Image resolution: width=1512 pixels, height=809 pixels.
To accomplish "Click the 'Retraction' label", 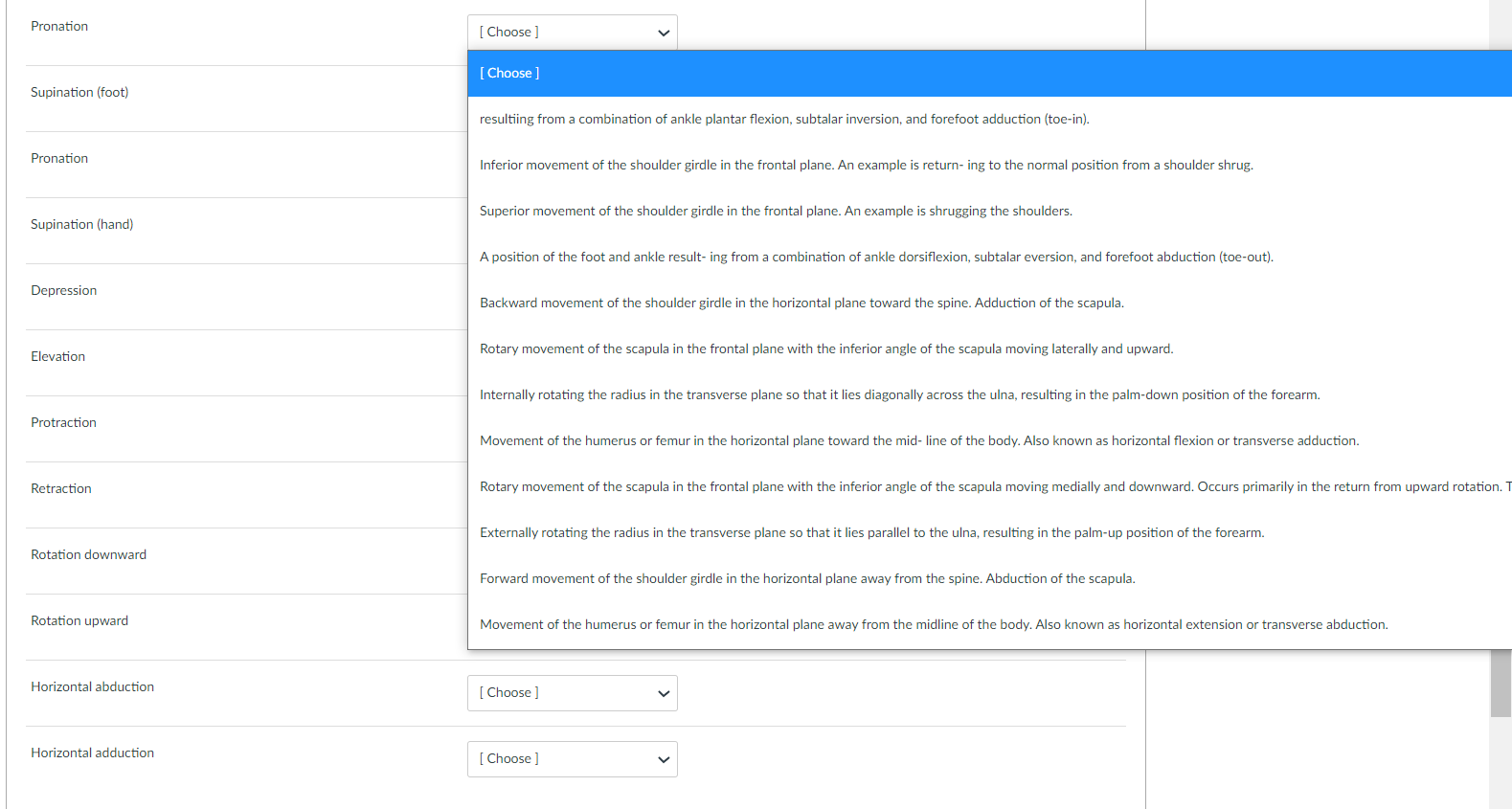I will click(61, 489).
